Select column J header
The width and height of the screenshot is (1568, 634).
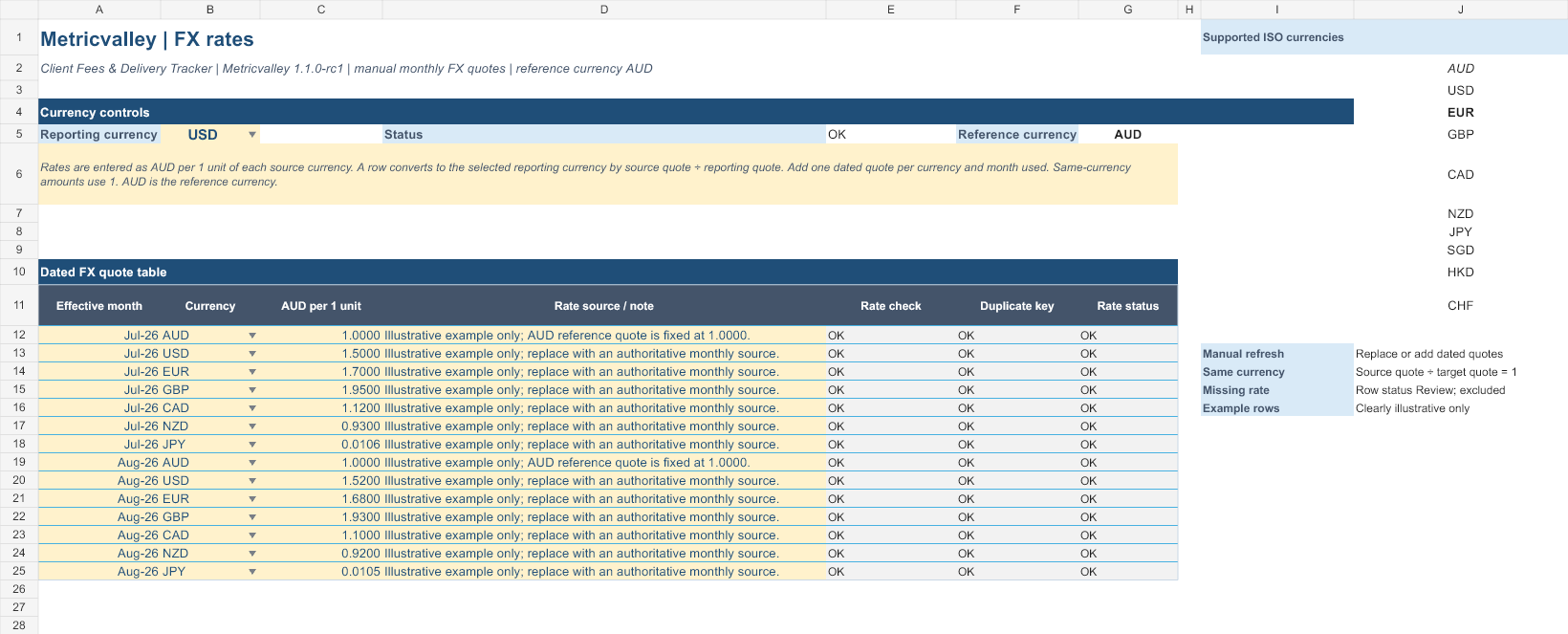1461,10
